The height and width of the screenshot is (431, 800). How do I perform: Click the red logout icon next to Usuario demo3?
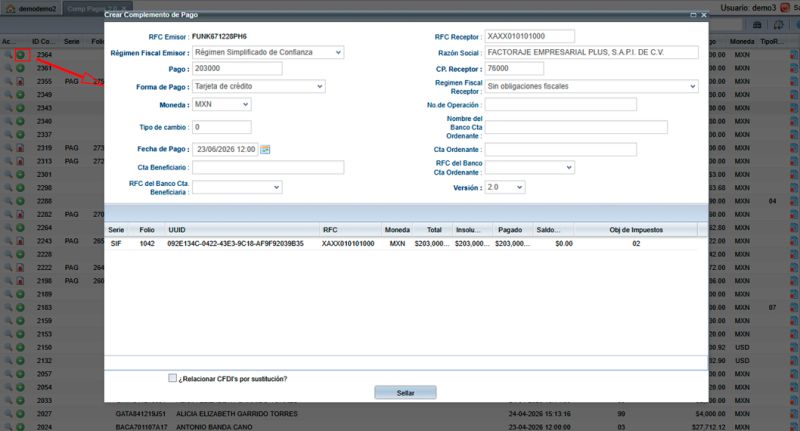pyautogui.click(x=785, y=8)
